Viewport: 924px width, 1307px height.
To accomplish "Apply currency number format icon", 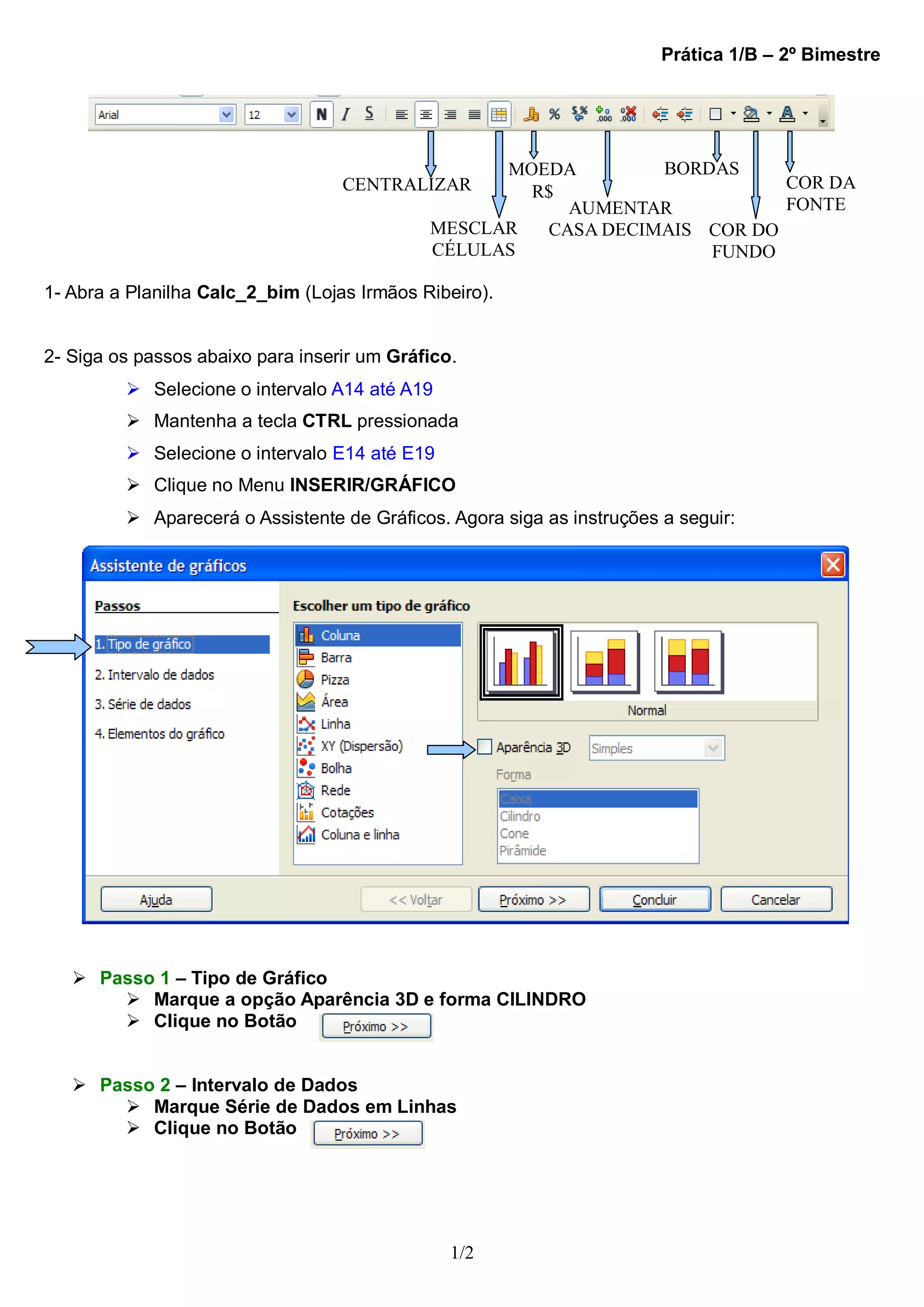I will 531,115.
